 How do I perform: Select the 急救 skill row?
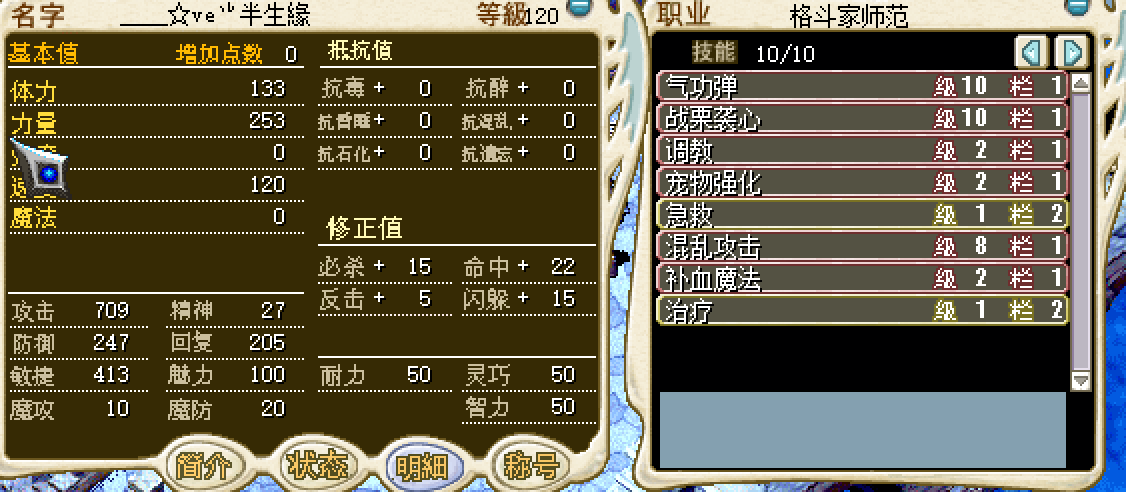click(x=862, y=214)
